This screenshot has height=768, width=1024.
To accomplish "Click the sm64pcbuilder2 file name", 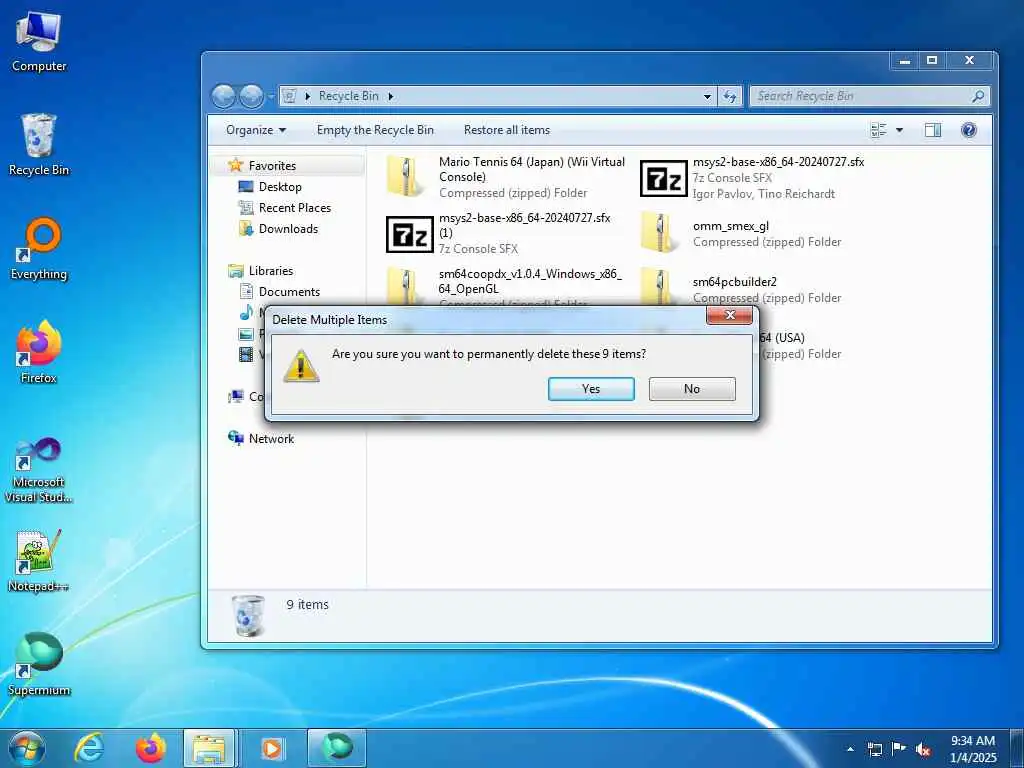I will (x=735, y=282).
